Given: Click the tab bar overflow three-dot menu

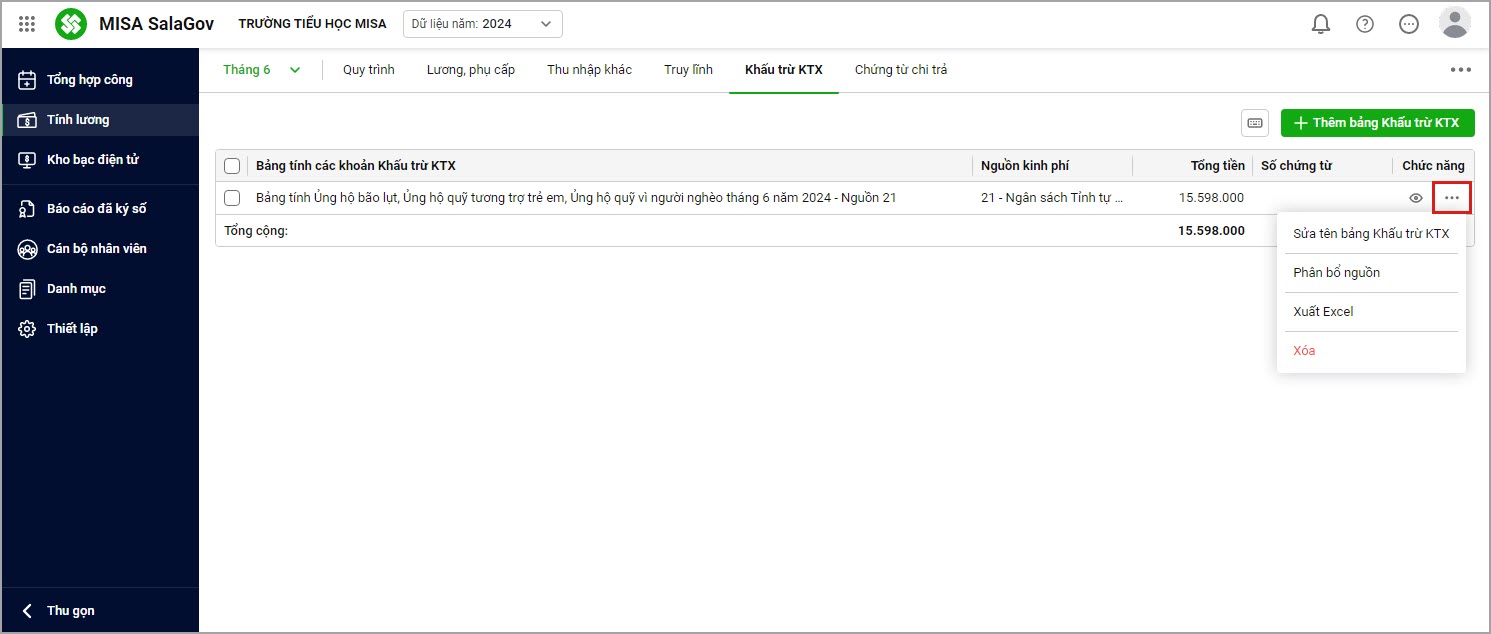Looking at the screenshot, I should tap(1460, 70).
